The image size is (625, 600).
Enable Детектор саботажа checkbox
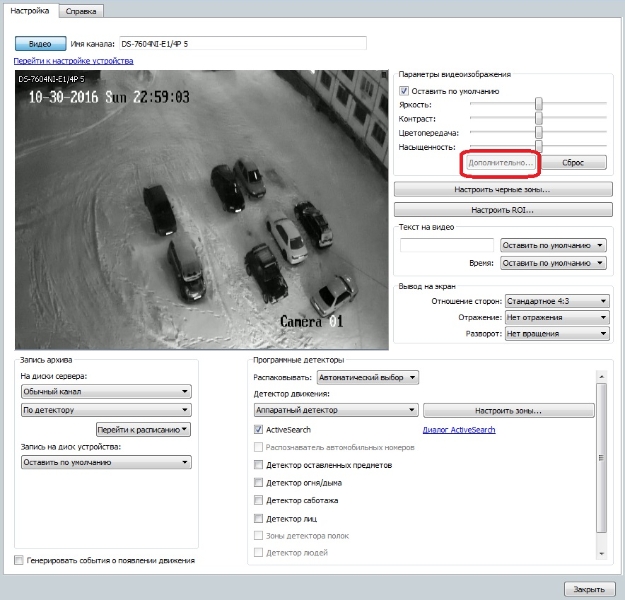[x=258, y=500]
